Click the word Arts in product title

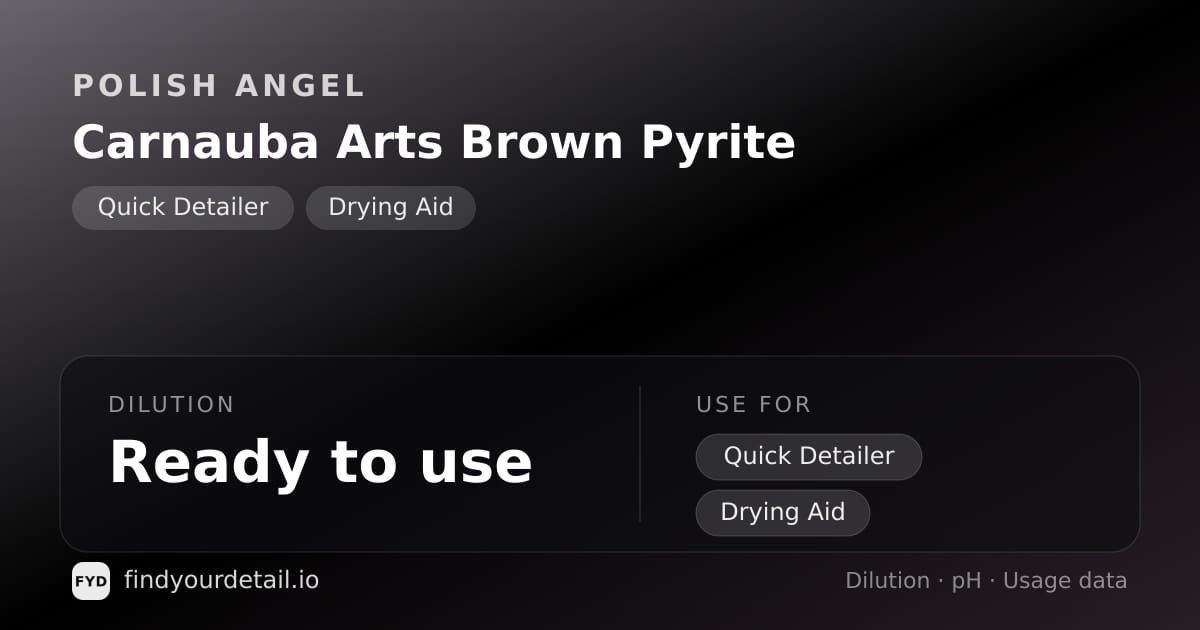click(x=390, y=142)
